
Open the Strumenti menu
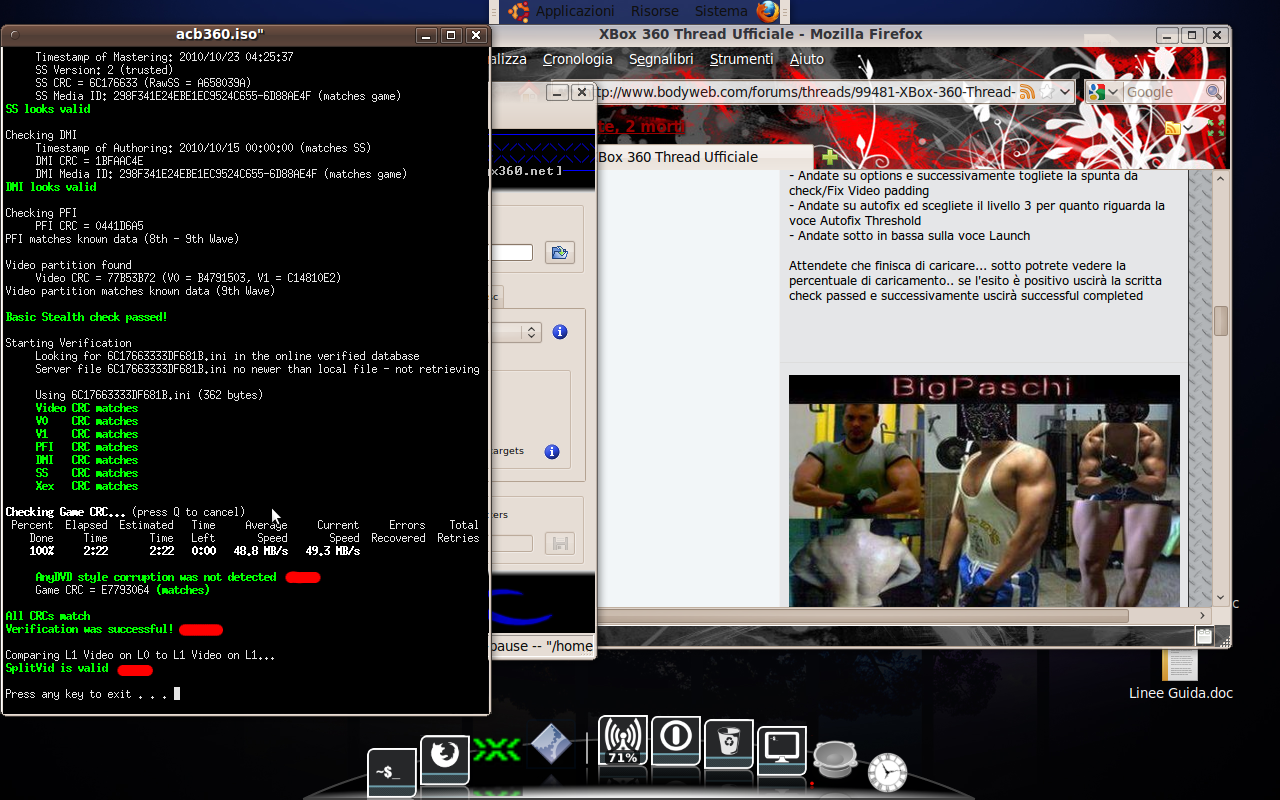coord(741,59)
